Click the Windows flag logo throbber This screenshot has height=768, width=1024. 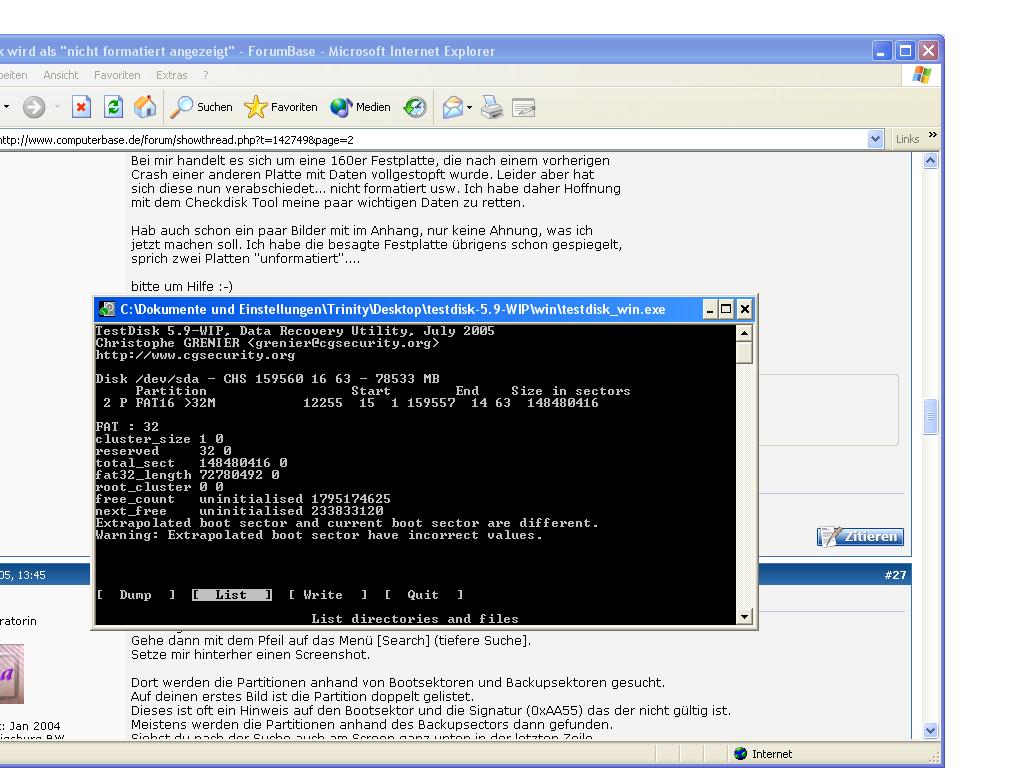tap(921, 75)
